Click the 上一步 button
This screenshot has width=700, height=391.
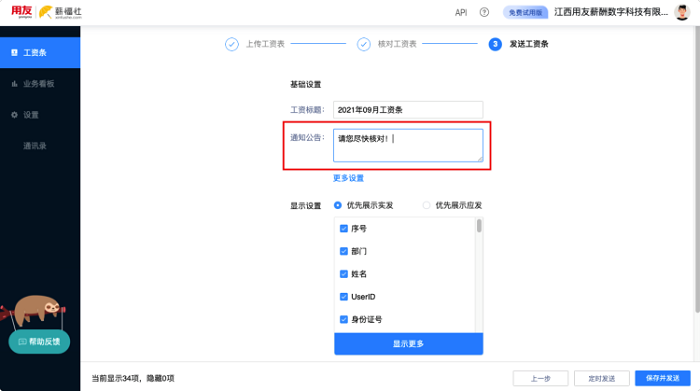coord(541,379)
